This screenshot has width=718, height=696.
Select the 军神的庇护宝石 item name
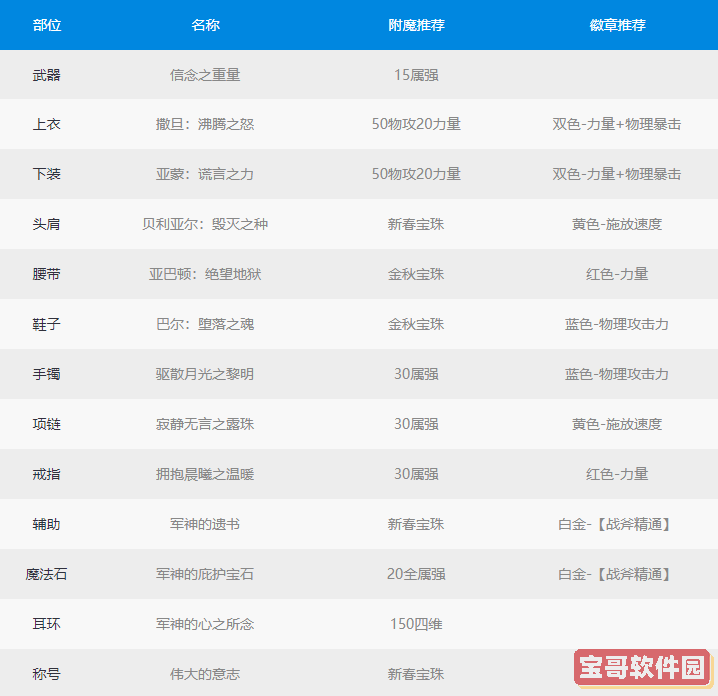click(x=205, y=574)
